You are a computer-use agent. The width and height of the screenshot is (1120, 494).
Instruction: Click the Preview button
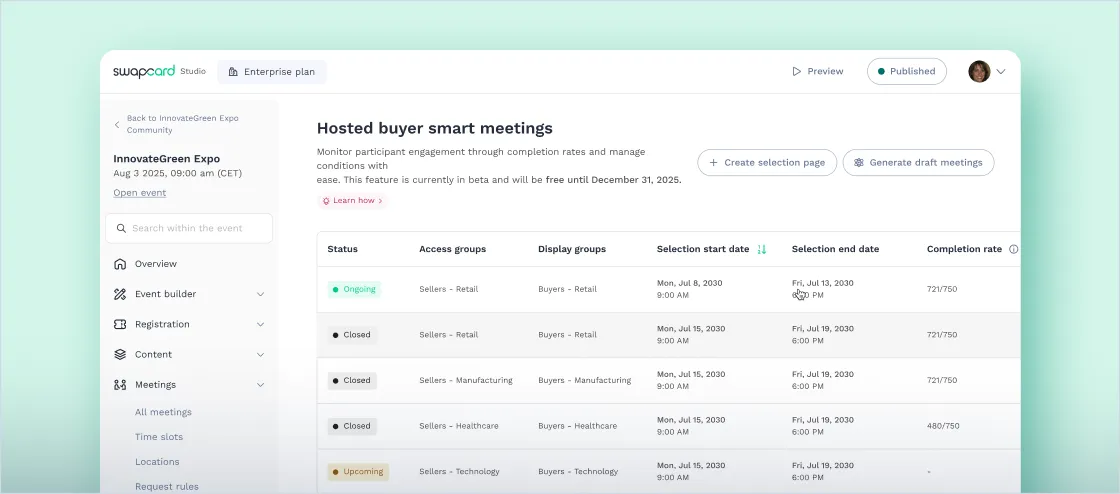tap(818, 71)
